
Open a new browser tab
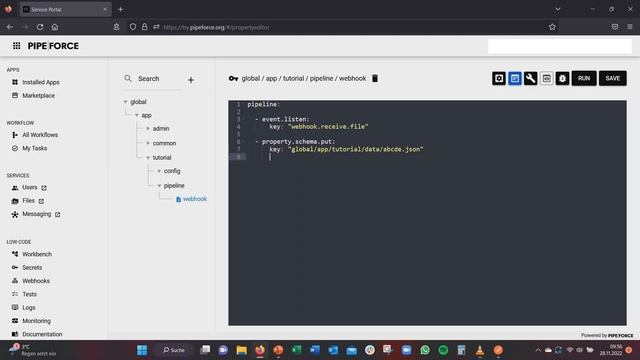click(x=120, y=9)
